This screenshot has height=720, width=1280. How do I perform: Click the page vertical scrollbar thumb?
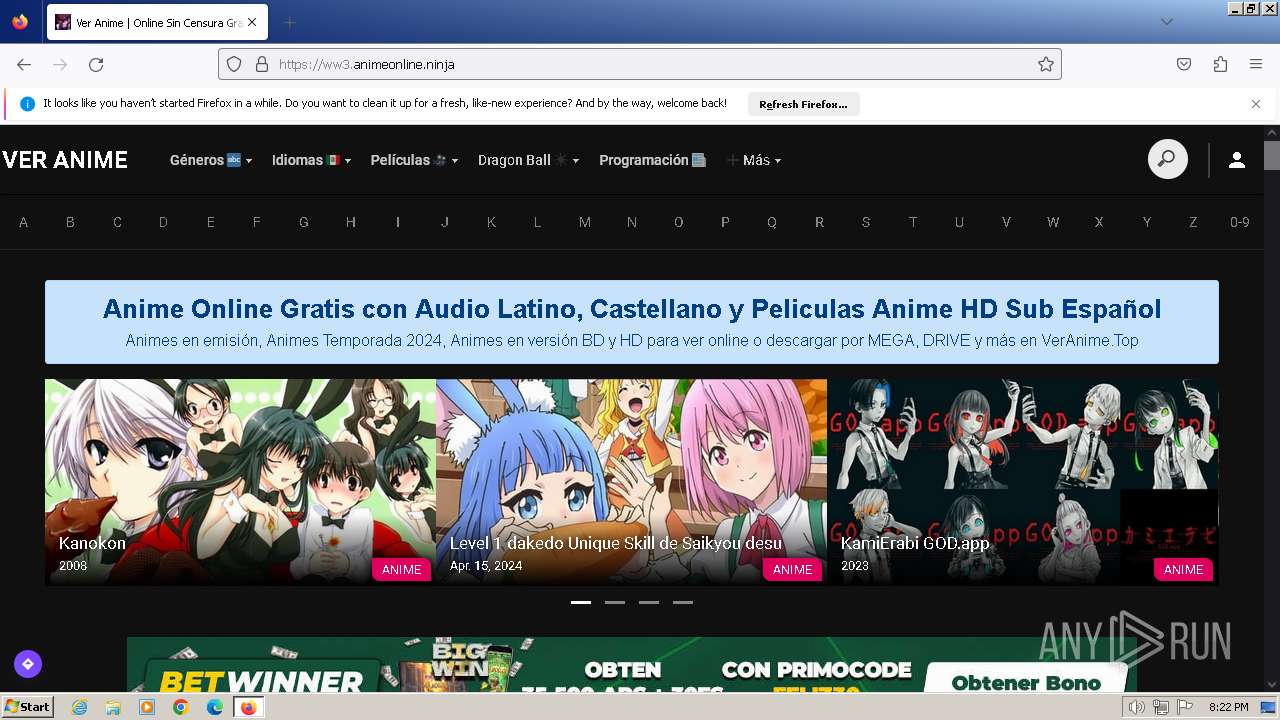[1272, 156]
